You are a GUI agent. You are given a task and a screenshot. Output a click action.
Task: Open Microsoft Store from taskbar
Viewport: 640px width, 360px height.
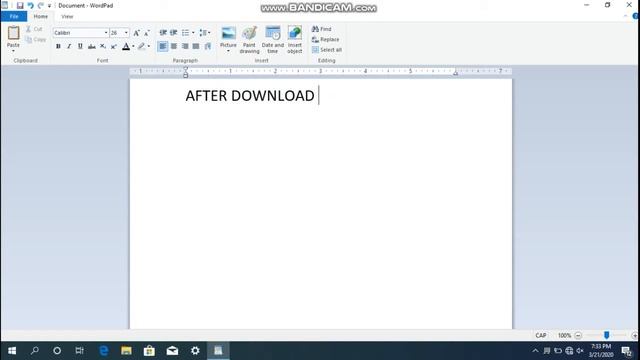[x=149, y=351]
